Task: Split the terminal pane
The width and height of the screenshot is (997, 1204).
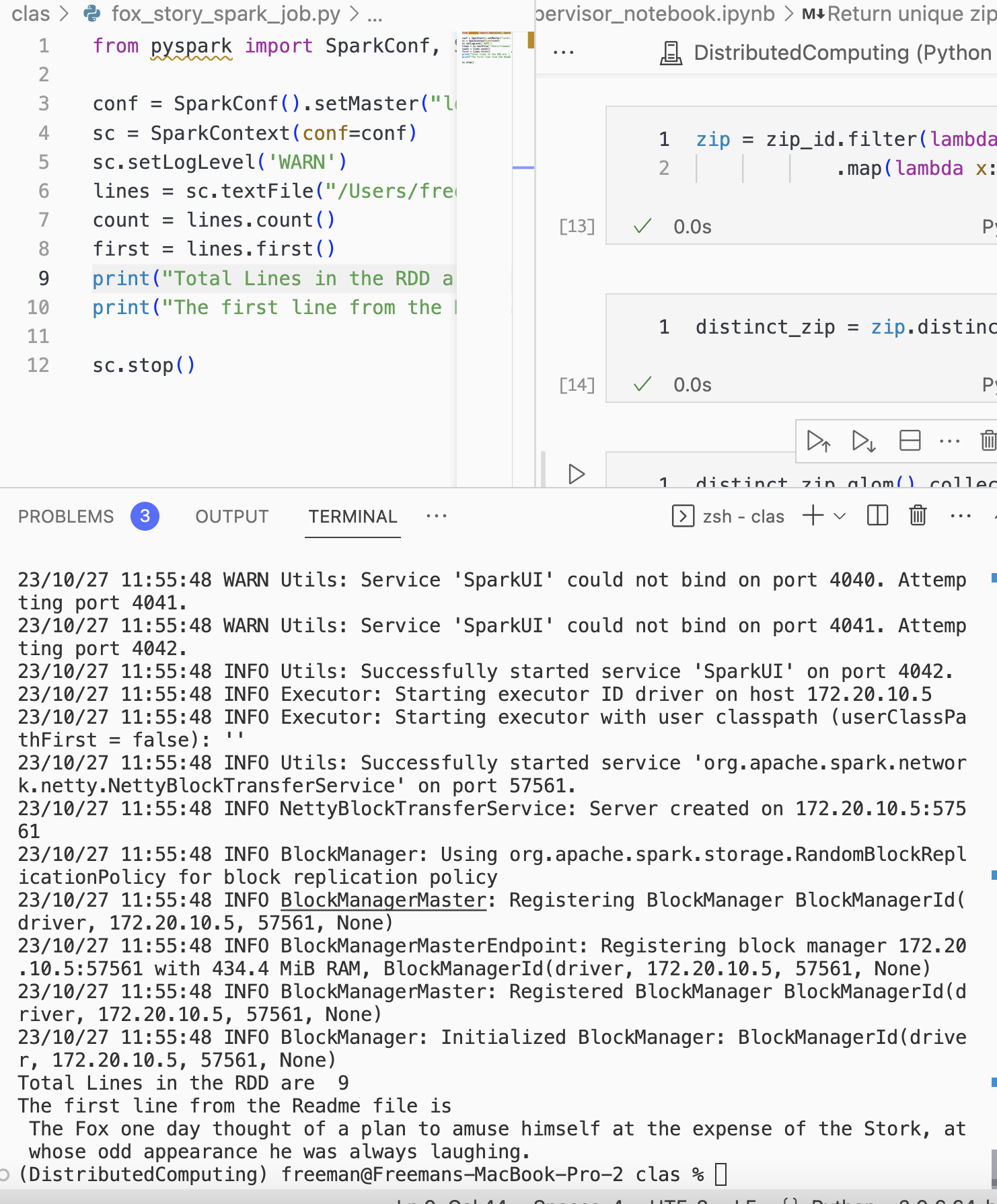Action: 877,516
